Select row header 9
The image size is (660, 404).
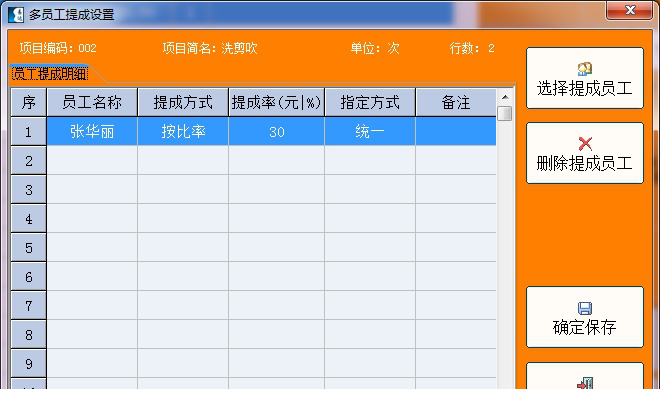point(29,364)
